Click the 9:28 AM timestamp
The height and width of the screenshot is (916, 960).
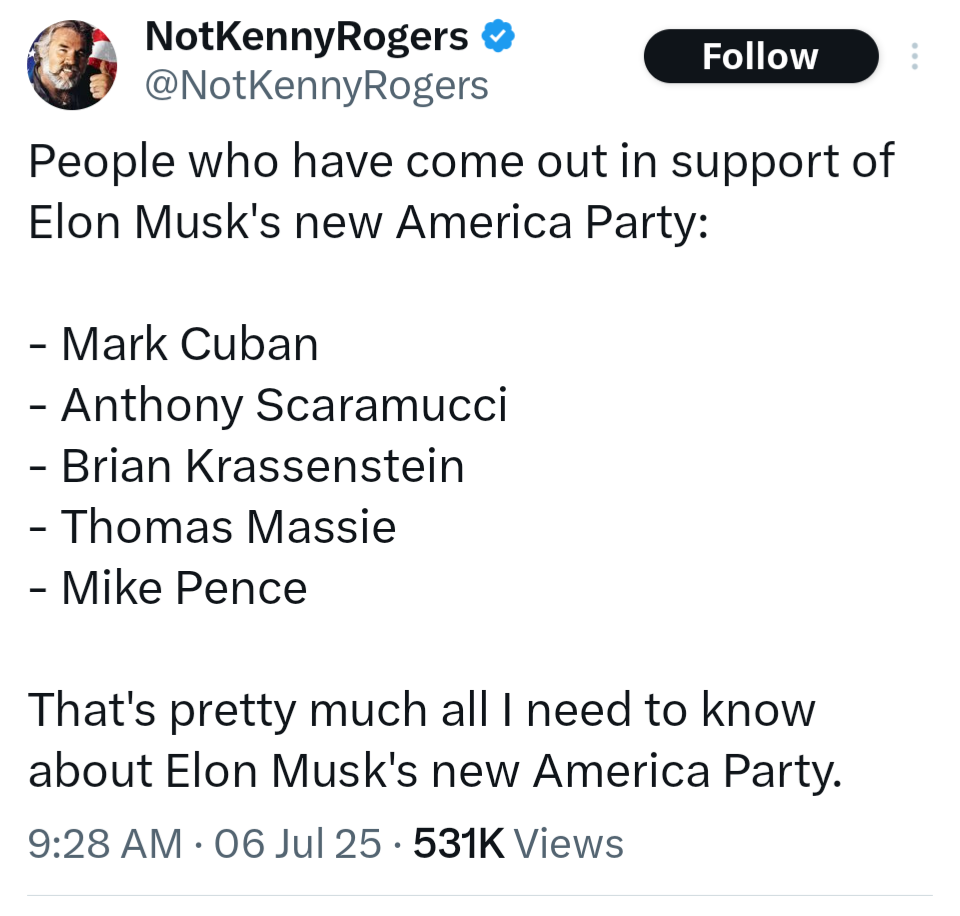[105, 843]
